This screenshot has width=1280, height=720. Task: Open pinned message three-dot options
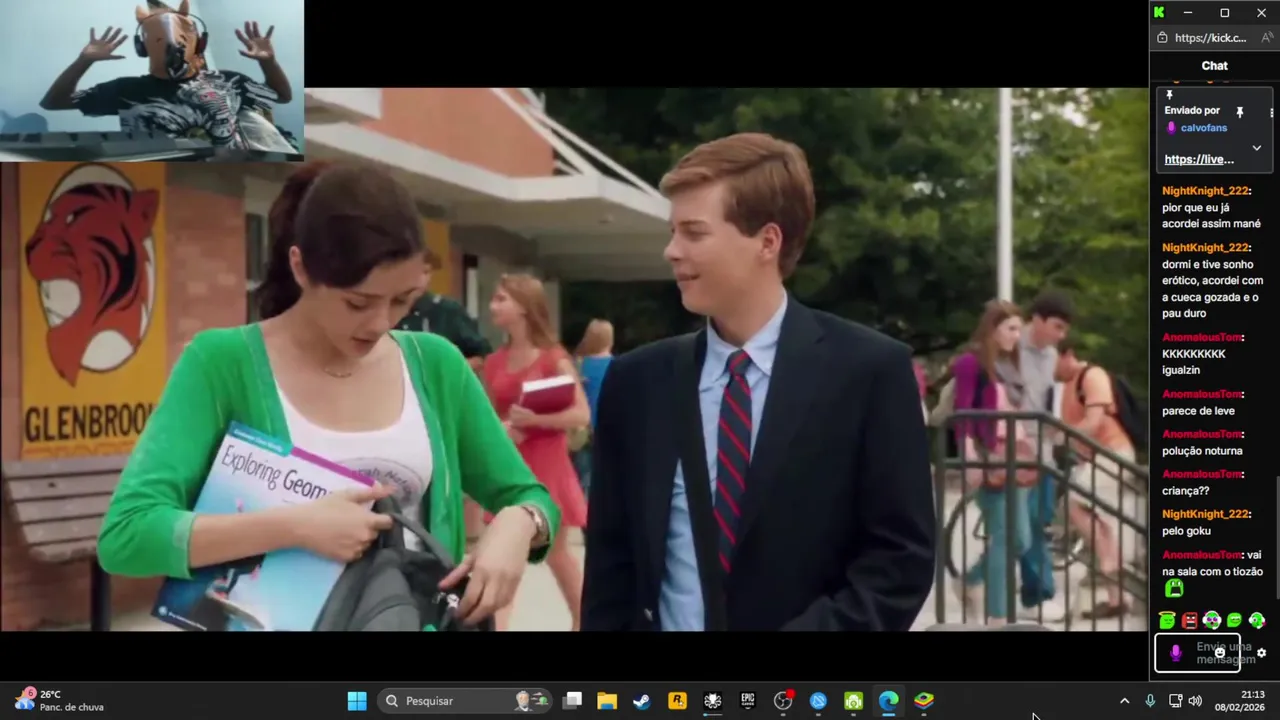[x=1271, y=112]
